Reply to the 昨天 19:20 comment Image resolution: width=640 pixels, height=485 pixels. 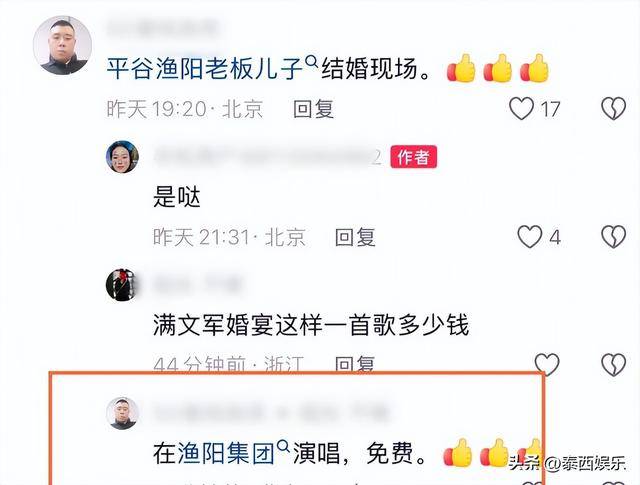point(313,109)
